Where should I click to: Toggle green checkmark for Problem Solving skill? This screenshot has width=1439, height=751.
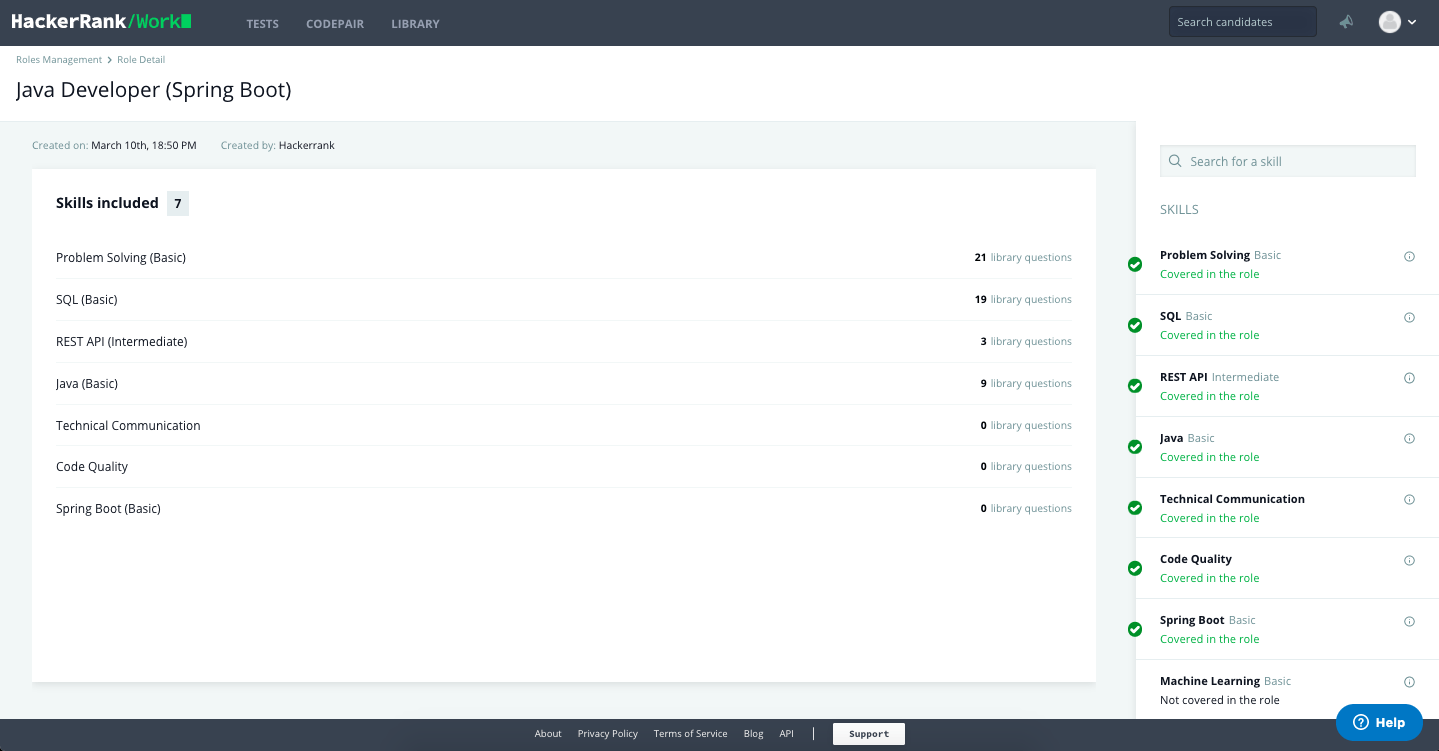[x=1135, y=265]
